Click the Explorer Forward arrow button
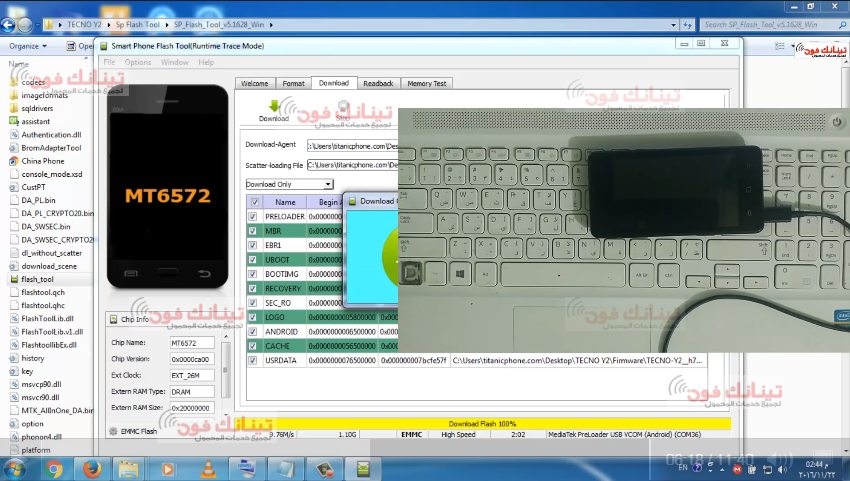 tap(25, 25)
